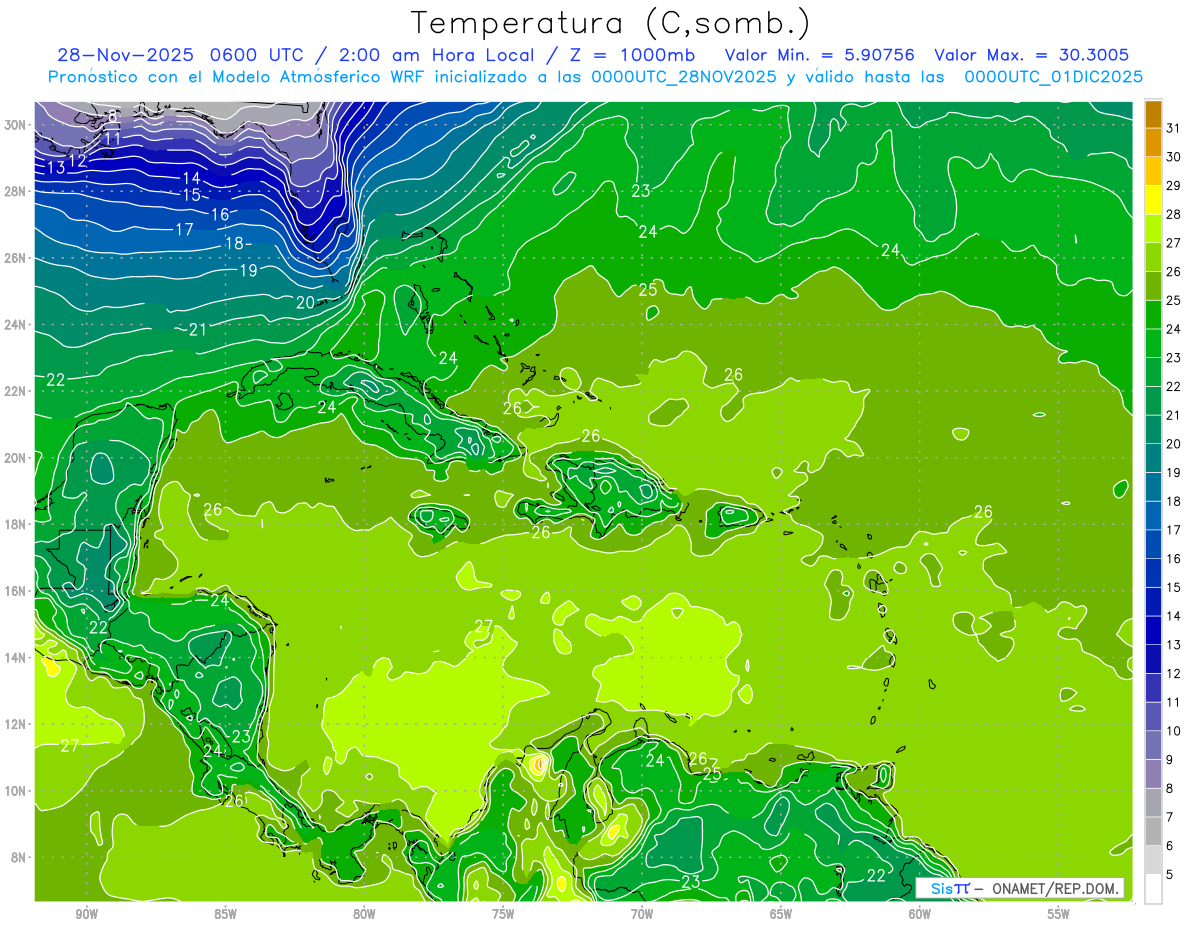The image size is (1200, 927).
Task: Click the yellow legend swatch between 28 and 29
Action: [1153, 201]
